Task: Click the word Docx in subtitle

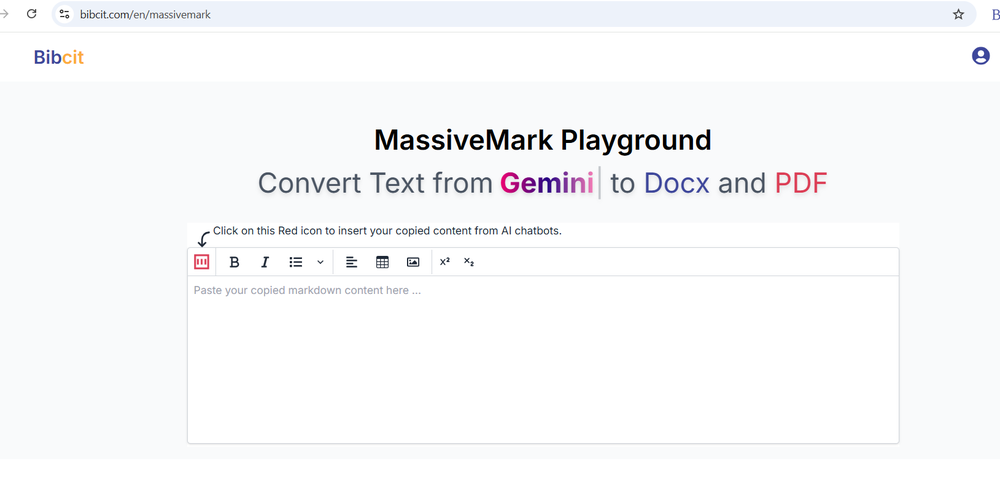Action: click(x=676, y=184)
